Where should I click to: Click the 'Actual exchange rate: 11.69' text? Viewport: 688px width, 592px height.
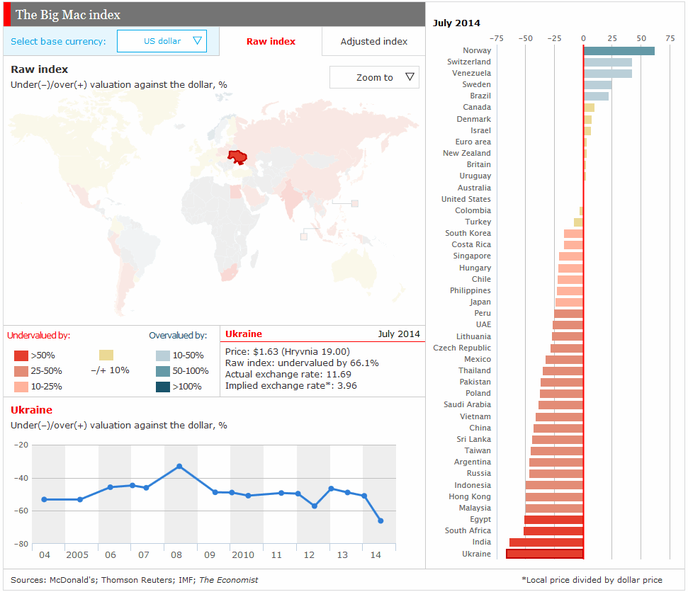(288, 374)
